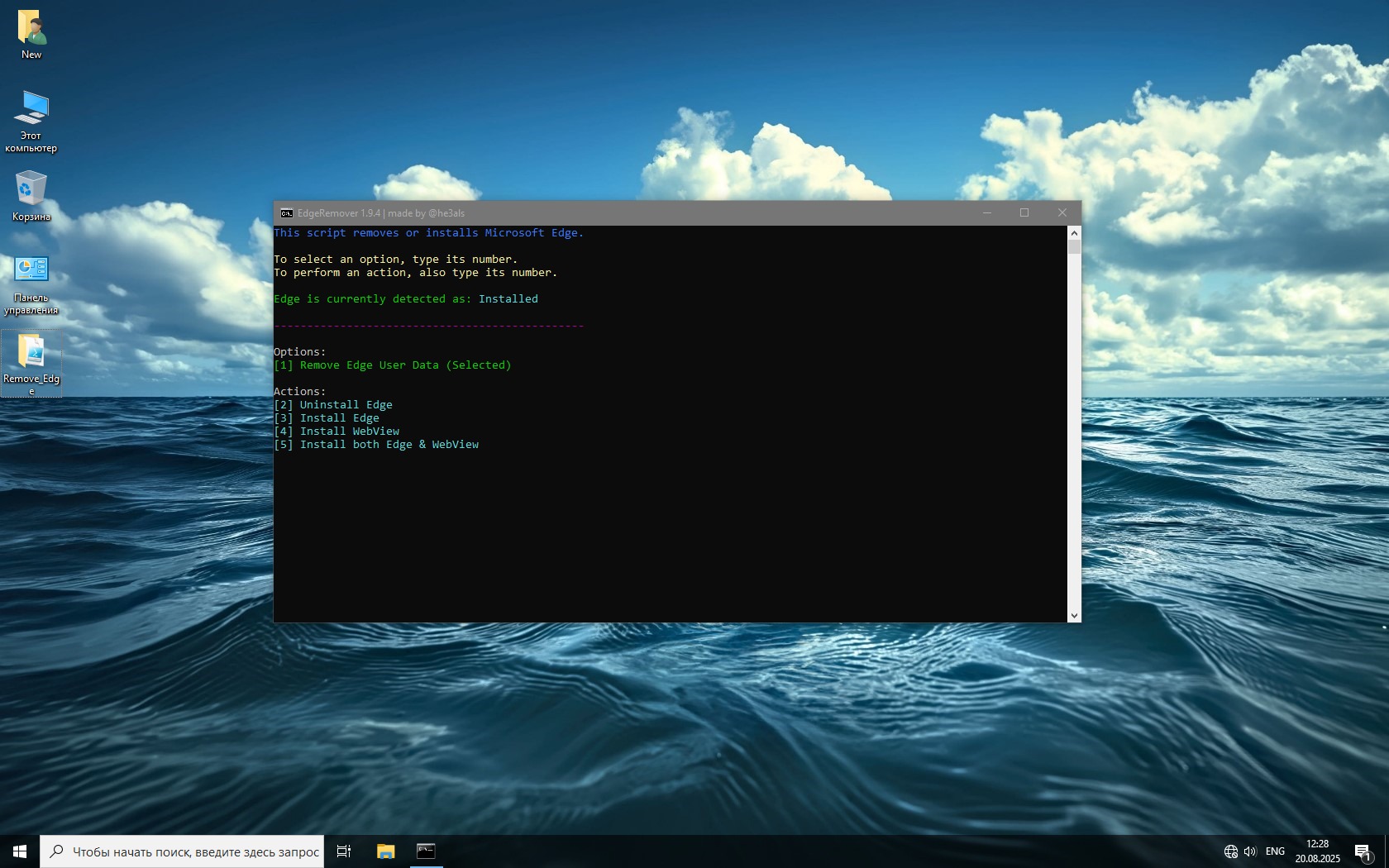Click the console scrollbar up arrow
1389x868 pixels.
tap(1074, 233)
